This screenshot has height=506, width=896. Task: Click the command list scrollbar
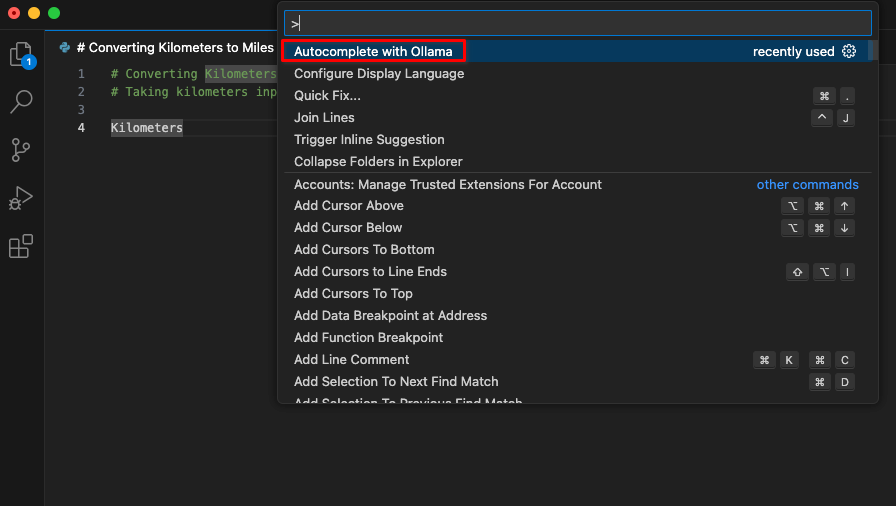point(873,50)
